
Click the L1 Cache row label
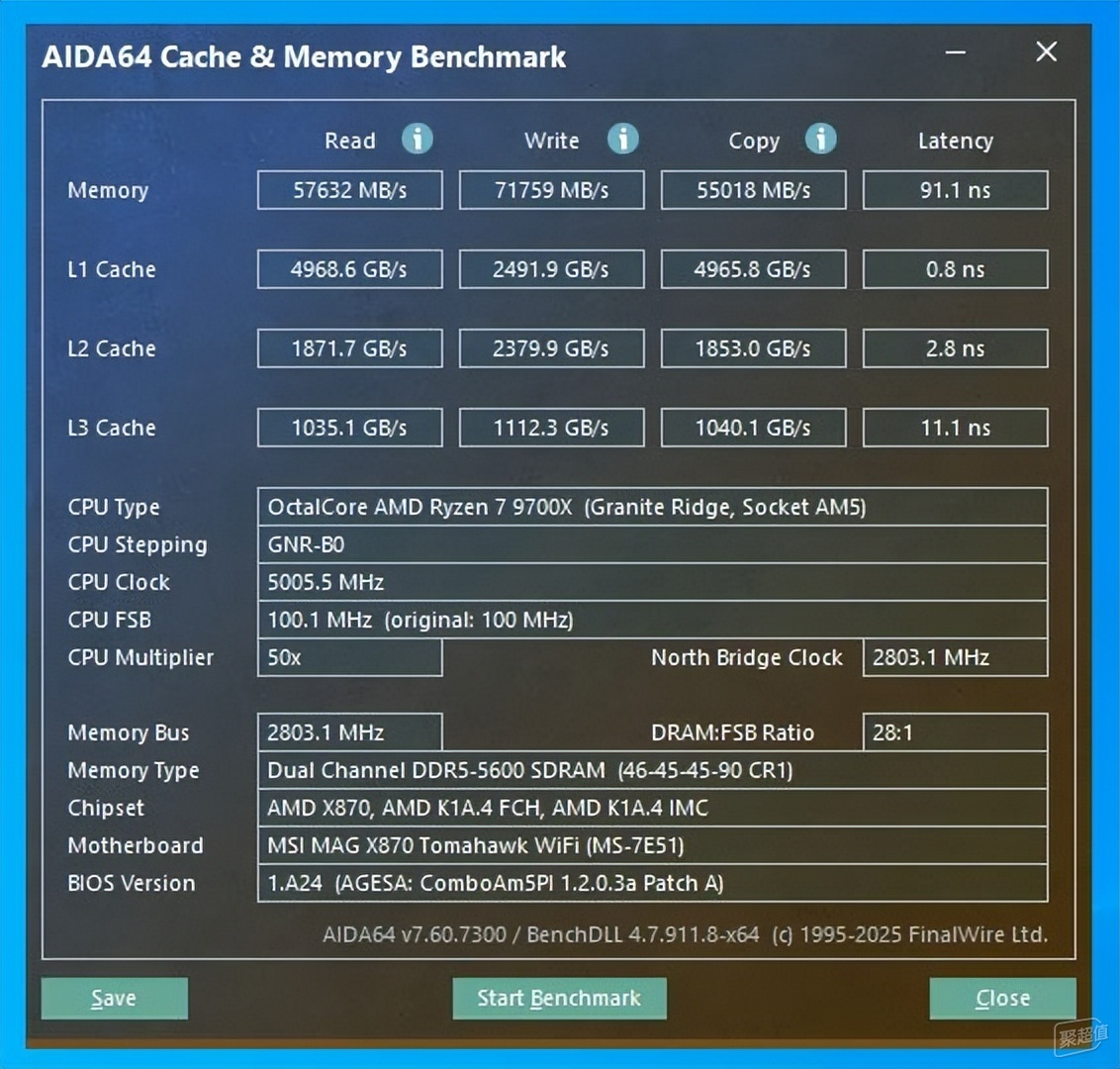[x=112, y=269]
